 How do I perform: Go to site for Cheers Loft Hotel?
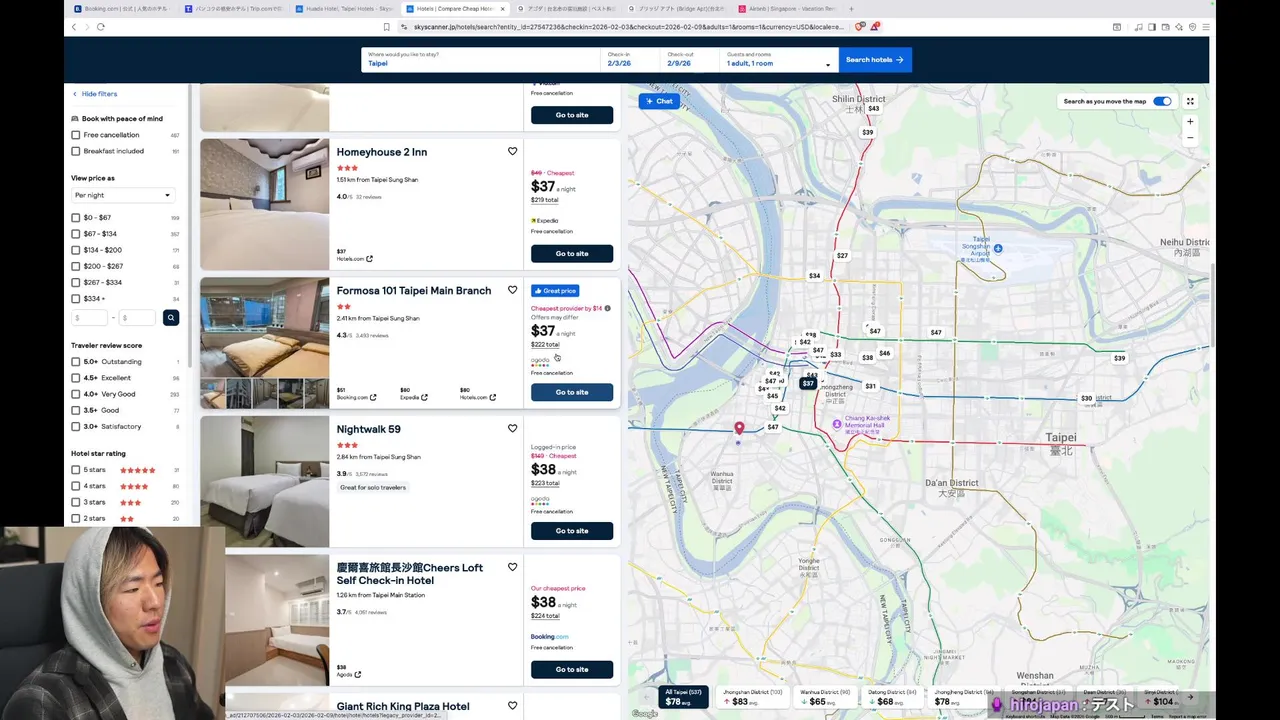tap(572, 669)
